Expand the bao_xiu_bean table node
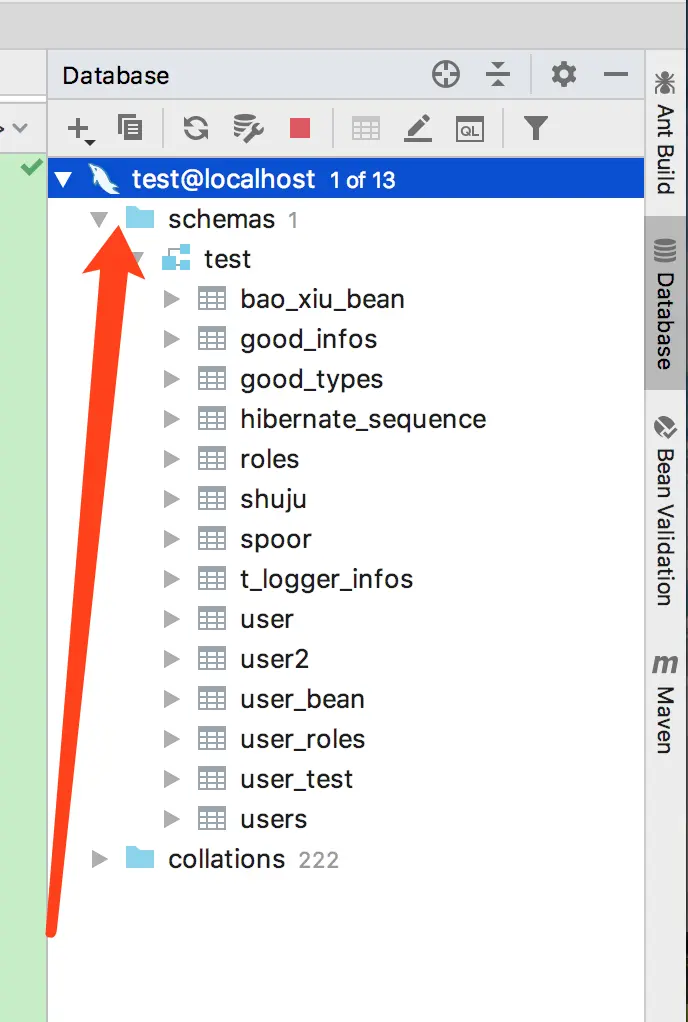 click(x=171, y=299)
